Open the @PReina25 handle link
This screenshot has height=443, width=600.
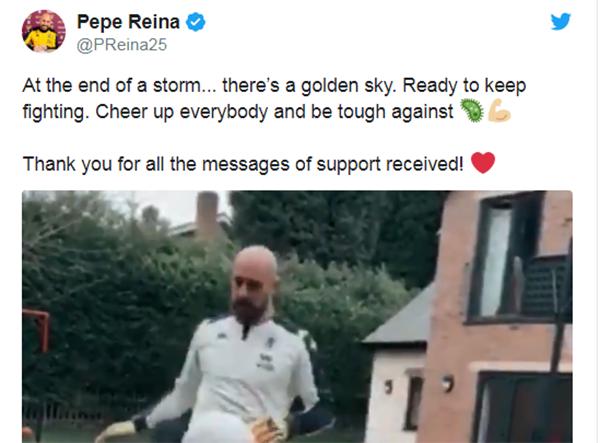pos(122,45)
